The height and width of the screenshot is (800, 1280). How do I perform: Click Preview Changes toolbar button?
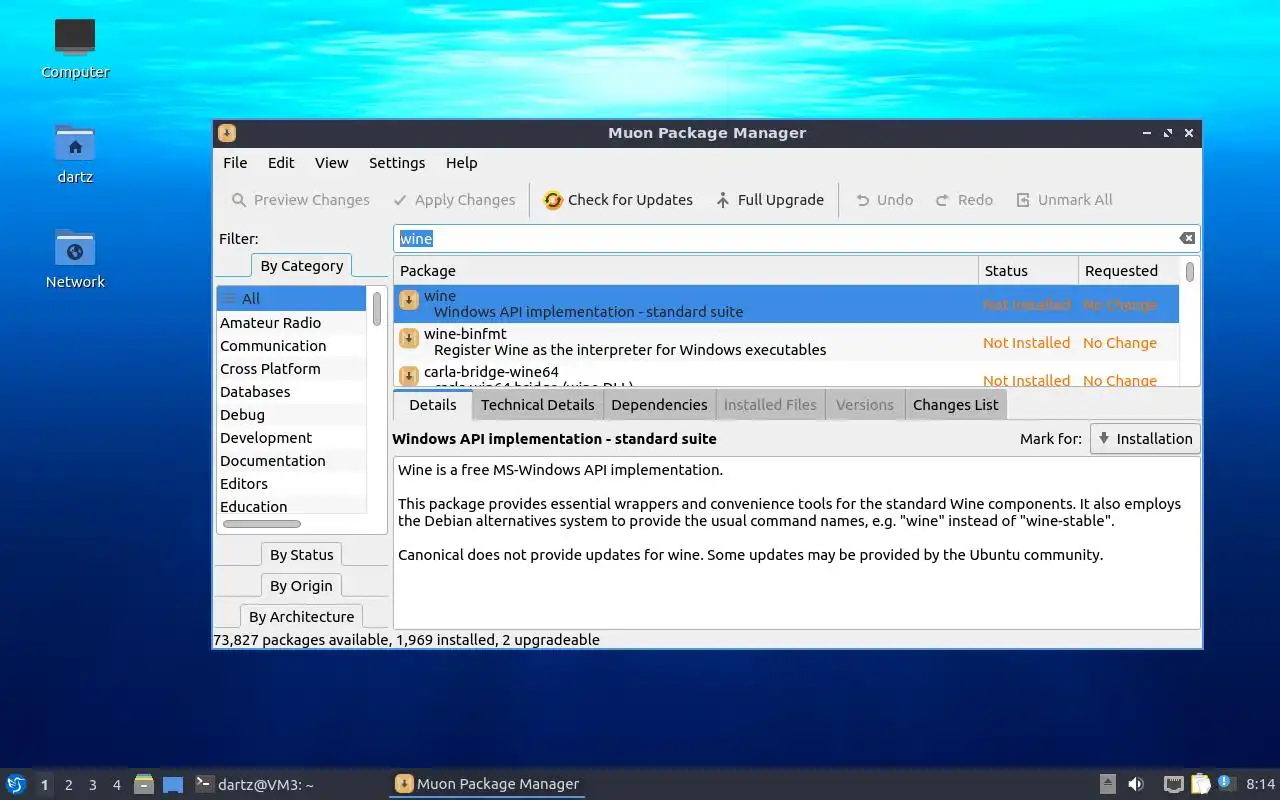(300, 200)
